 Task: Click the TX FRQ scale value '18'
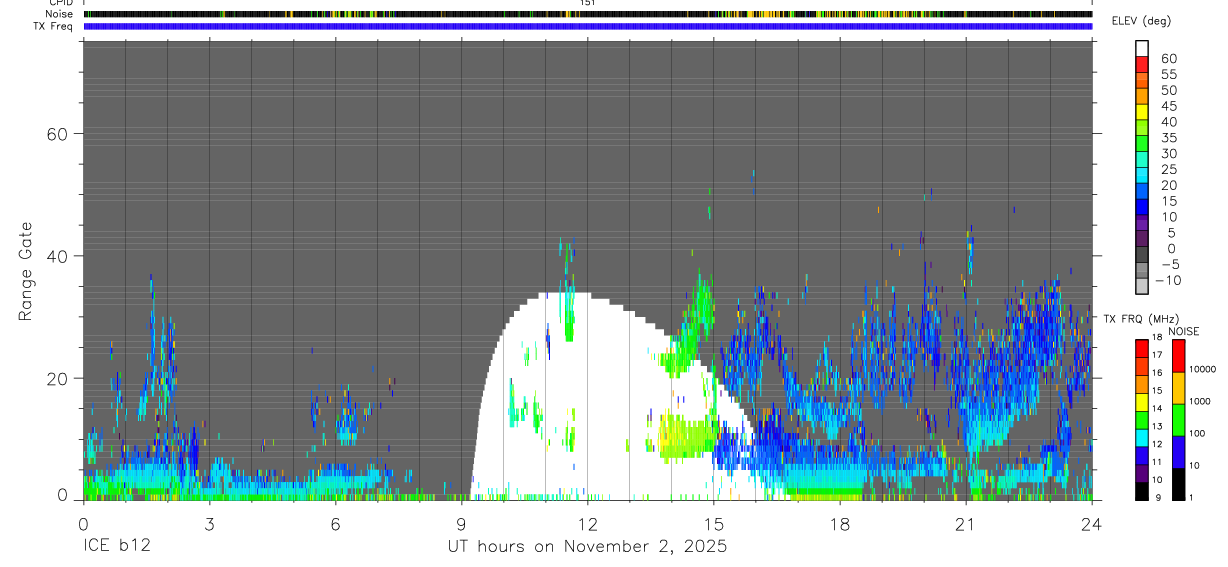coord(1157,337)
